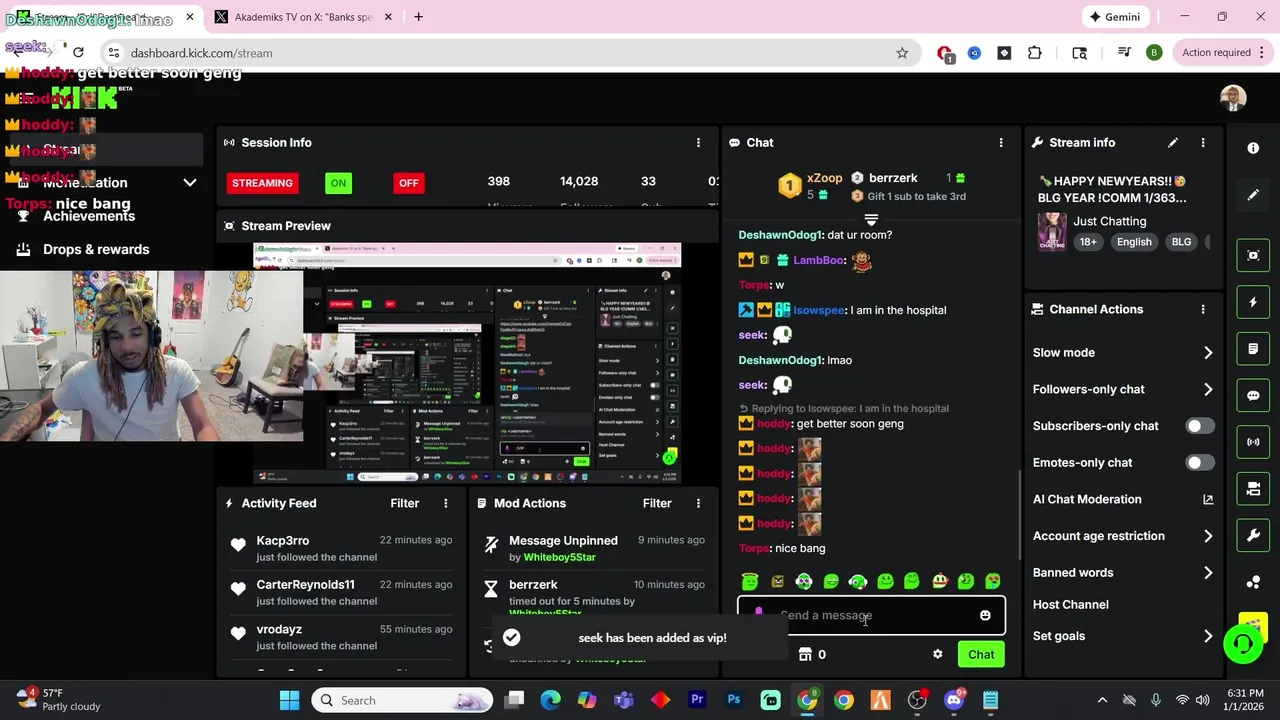Image resolution: width=1280 pixels, height=720 pixels.
Task: Click LambBoo username in chat
Action: click(818, 260)
